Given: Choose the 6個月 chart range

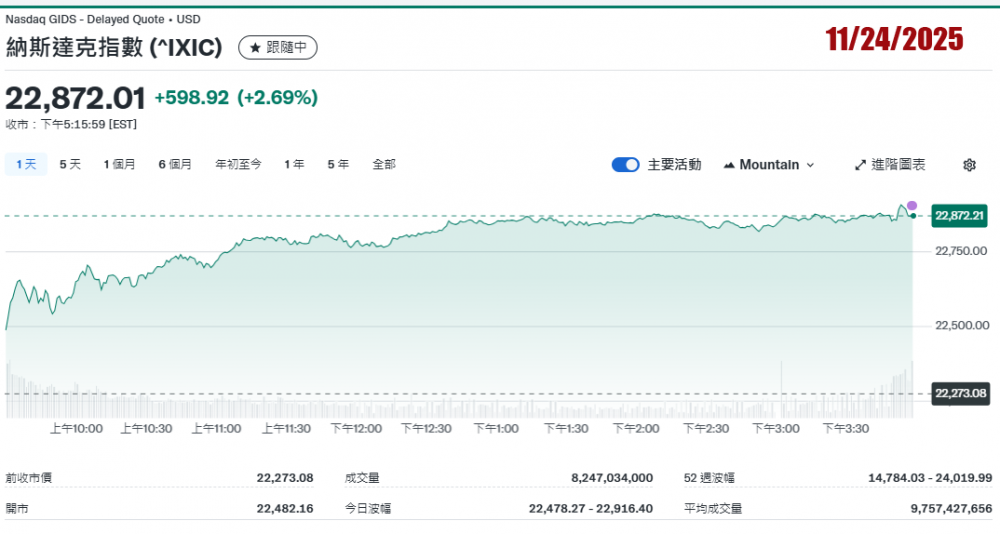Looking at the screenshot, I should [175, 164].
